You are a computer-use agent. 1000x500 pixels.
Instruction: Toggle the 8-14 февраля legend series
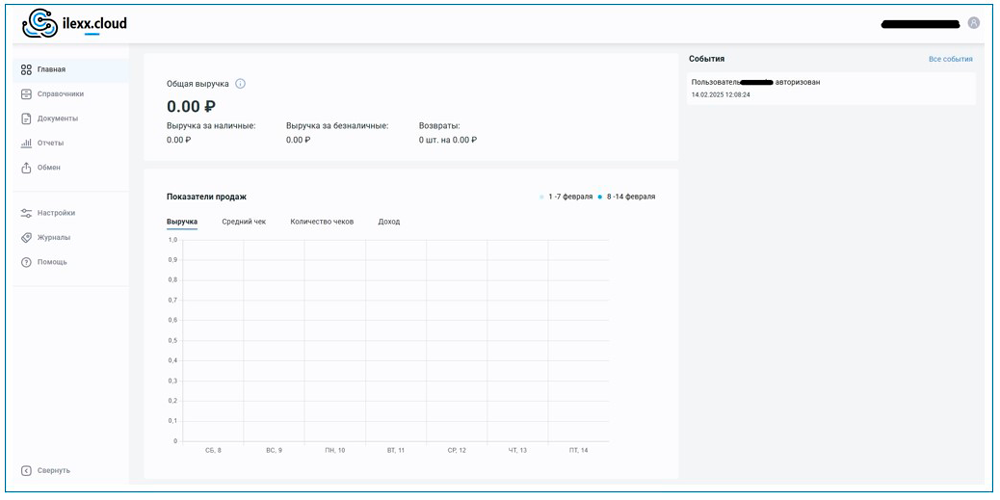(627, 197)
